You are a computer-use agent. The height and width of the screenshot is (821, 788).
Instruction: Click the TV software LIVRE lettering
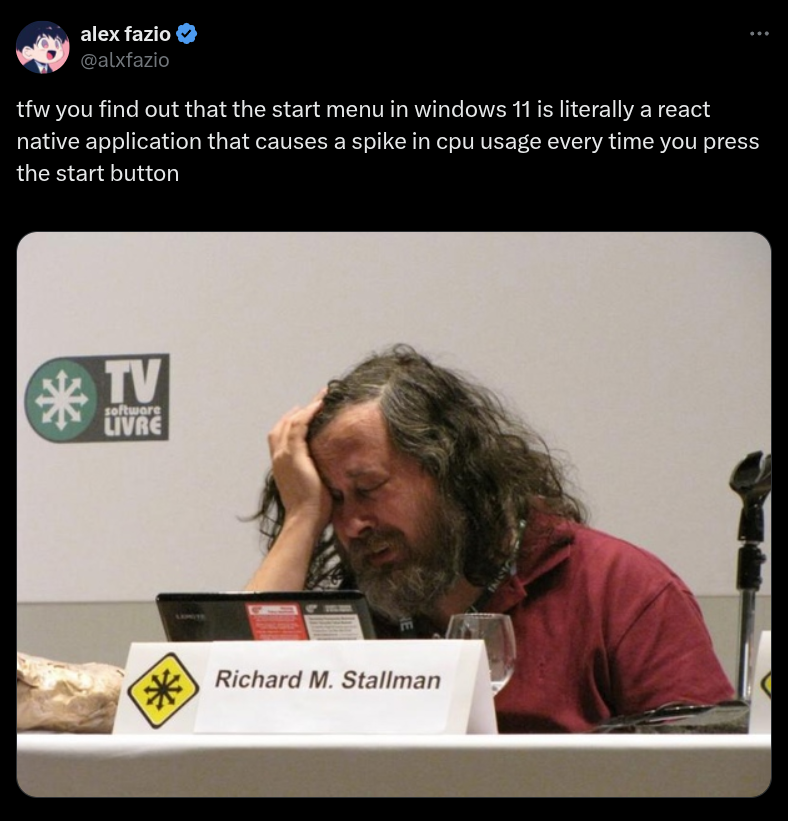133,398
